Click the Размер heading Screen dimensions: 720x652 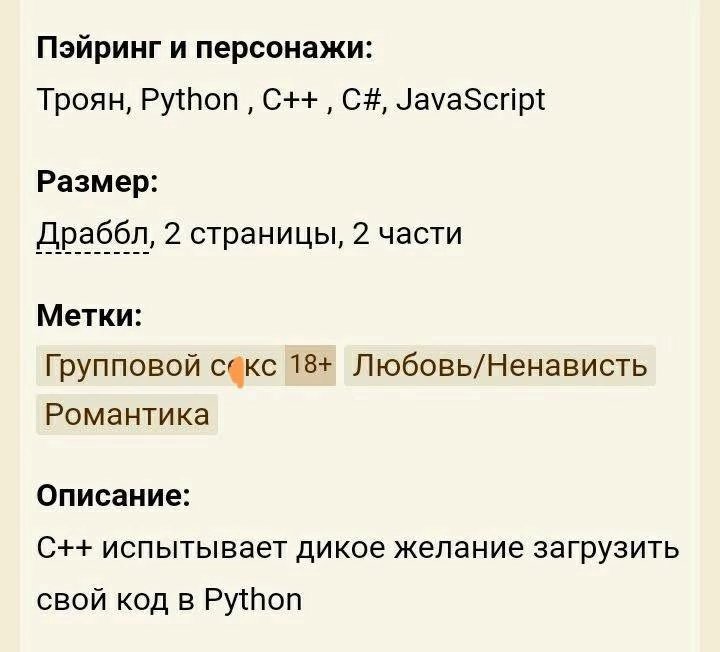click(97, 183)
